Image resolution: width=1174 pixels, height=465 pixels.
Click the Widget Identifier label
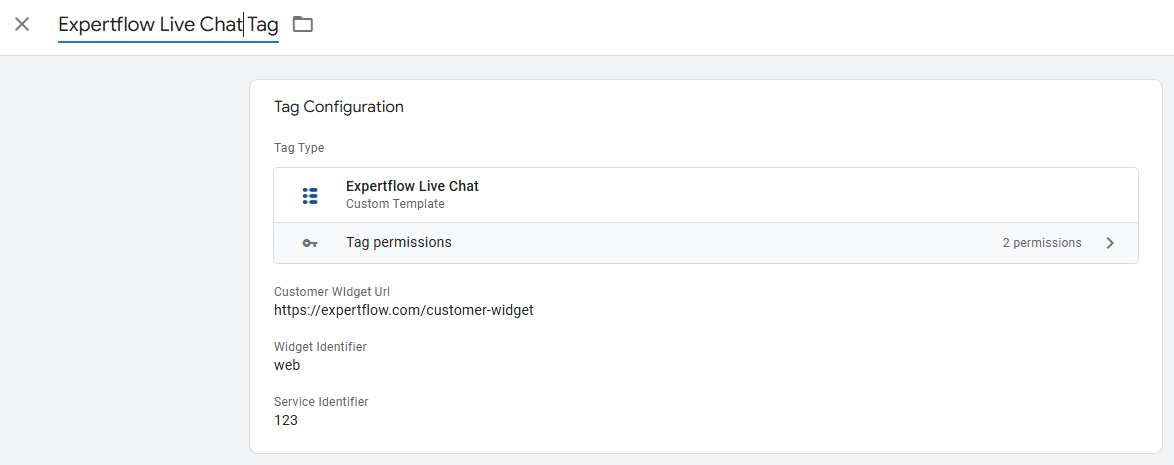coord(320,347)
